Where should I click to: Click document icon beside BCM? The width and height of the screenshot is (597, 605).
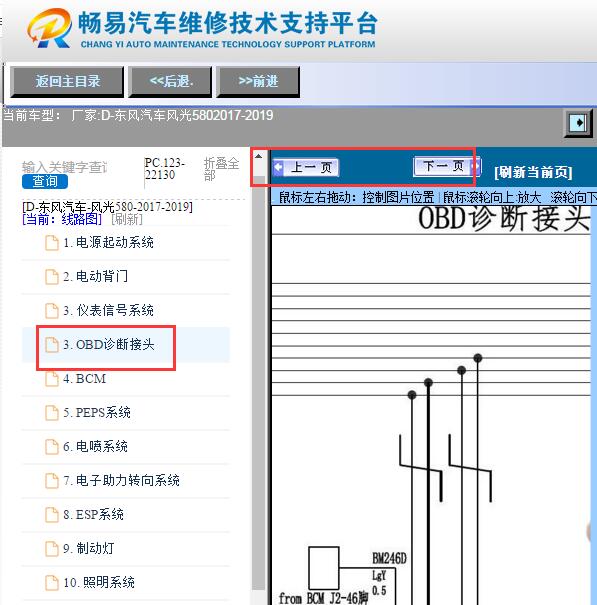click(x=52, y=379)
